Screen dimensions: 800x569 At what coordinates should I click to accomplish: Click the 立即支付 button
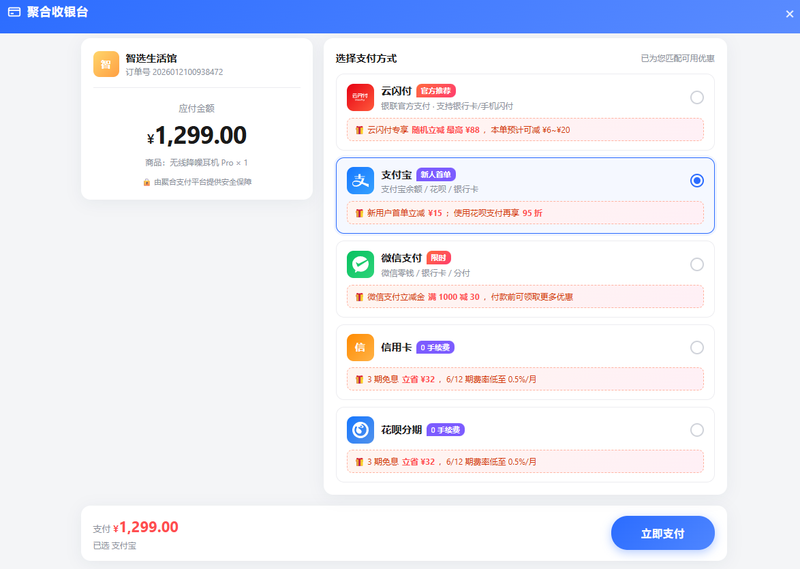(663, 533)
